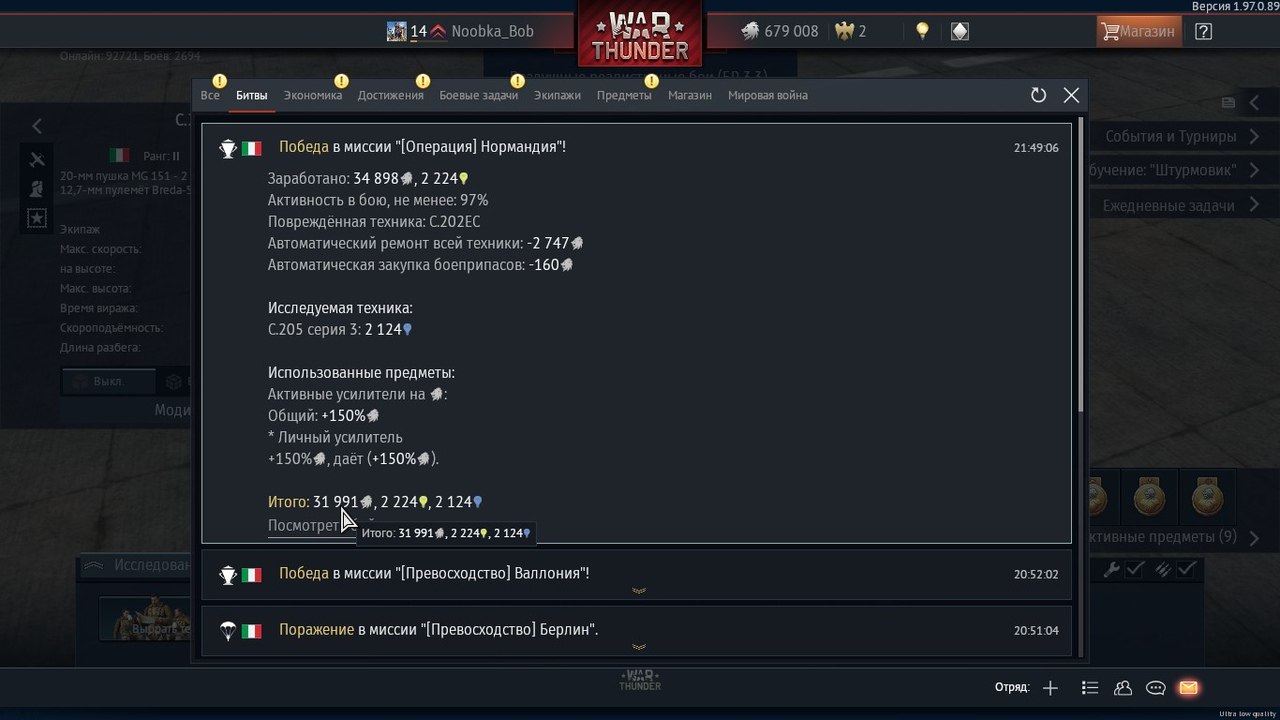The width and height of the screenshot is (1280, 720).
Task: Open the contacts list icon near Отряд
Action: coord(1090,688)
